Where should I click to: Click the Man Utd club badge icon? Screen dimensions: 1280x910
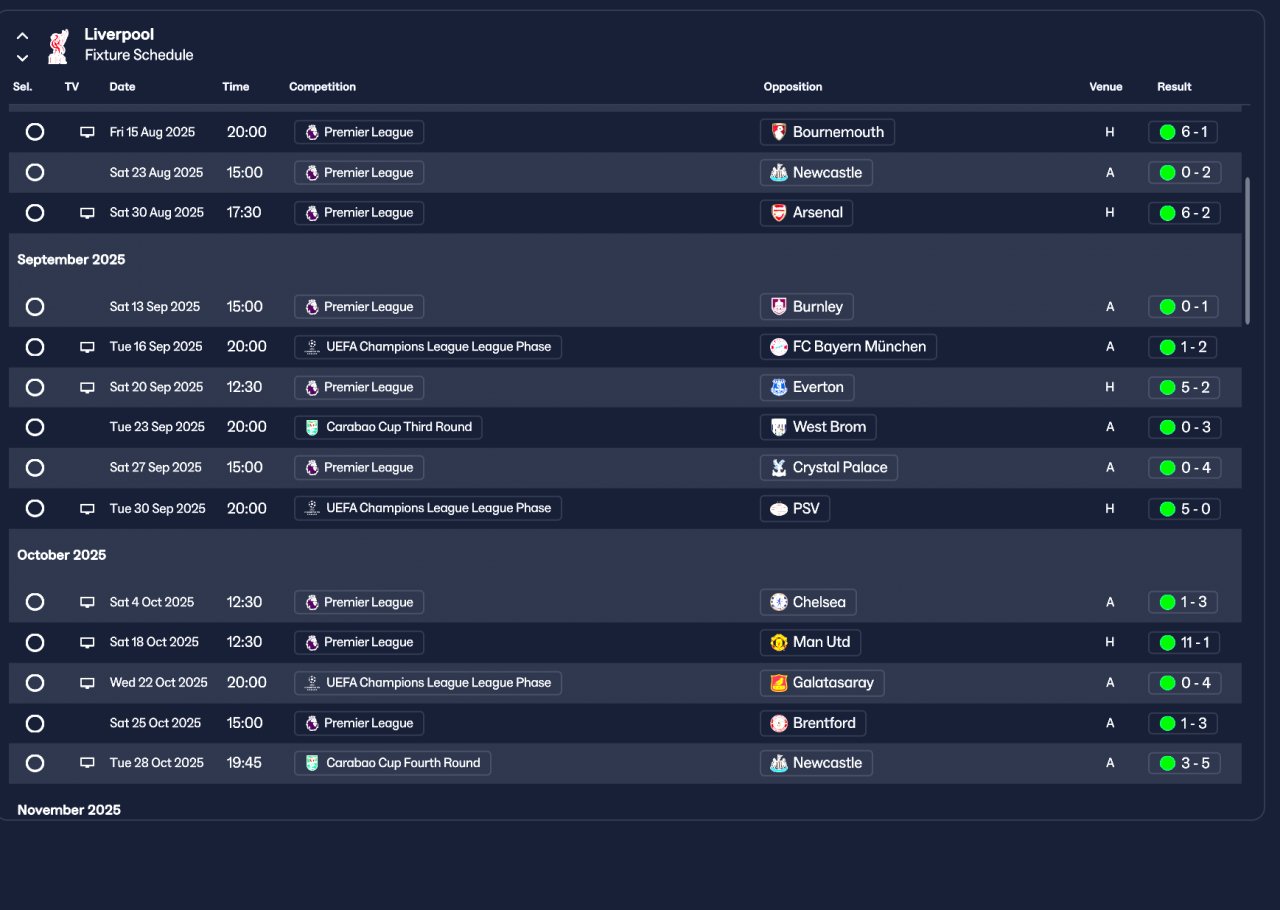tap(778, 642)
